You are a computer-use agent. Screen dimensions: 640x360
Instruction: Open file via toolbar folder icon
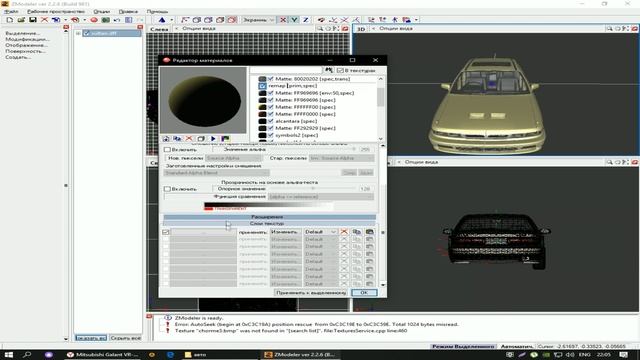[21, 20]
